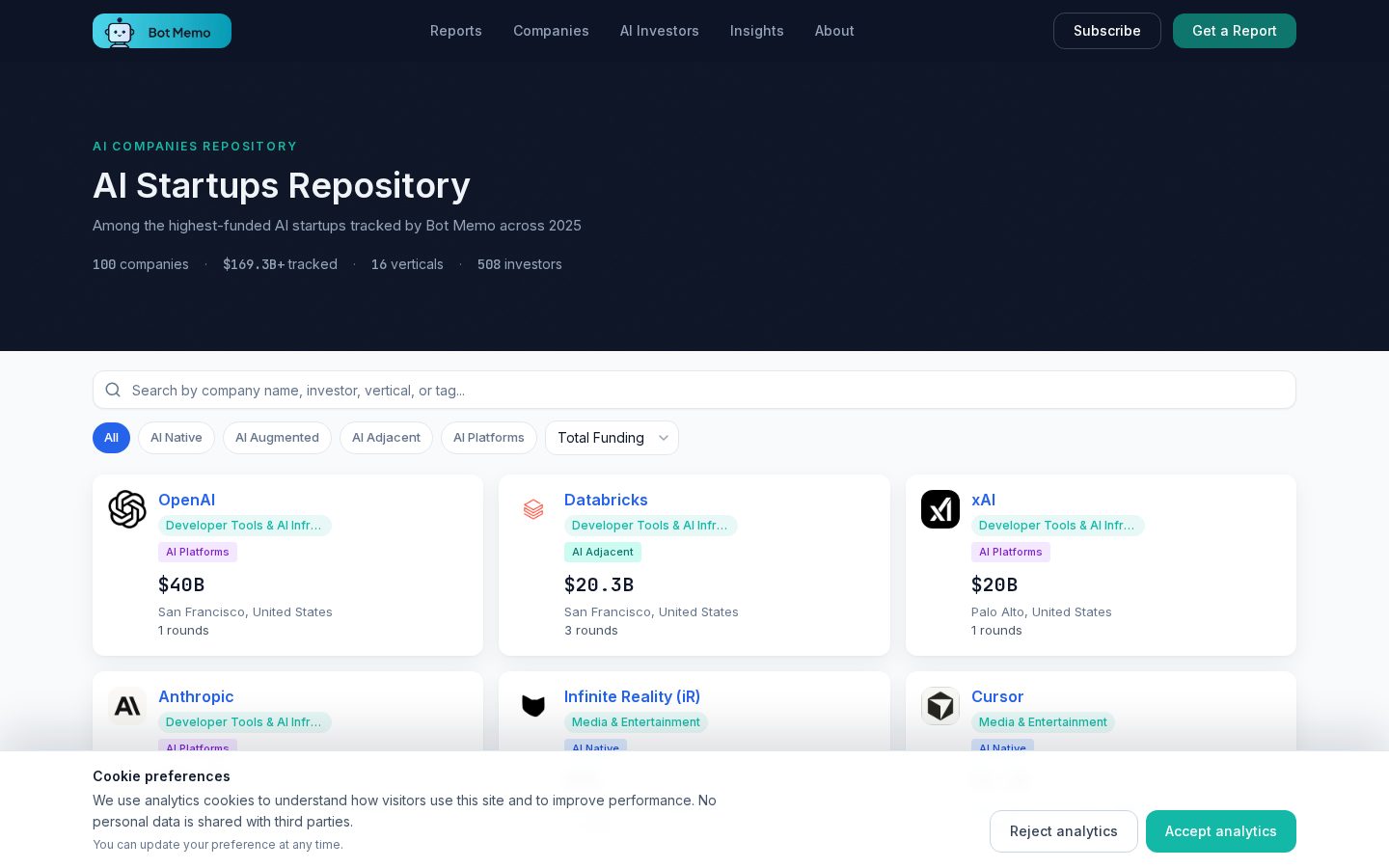Open the OpenAI logo thumbnail
This screenshot has height=868, width=1389.
point(127,509)
